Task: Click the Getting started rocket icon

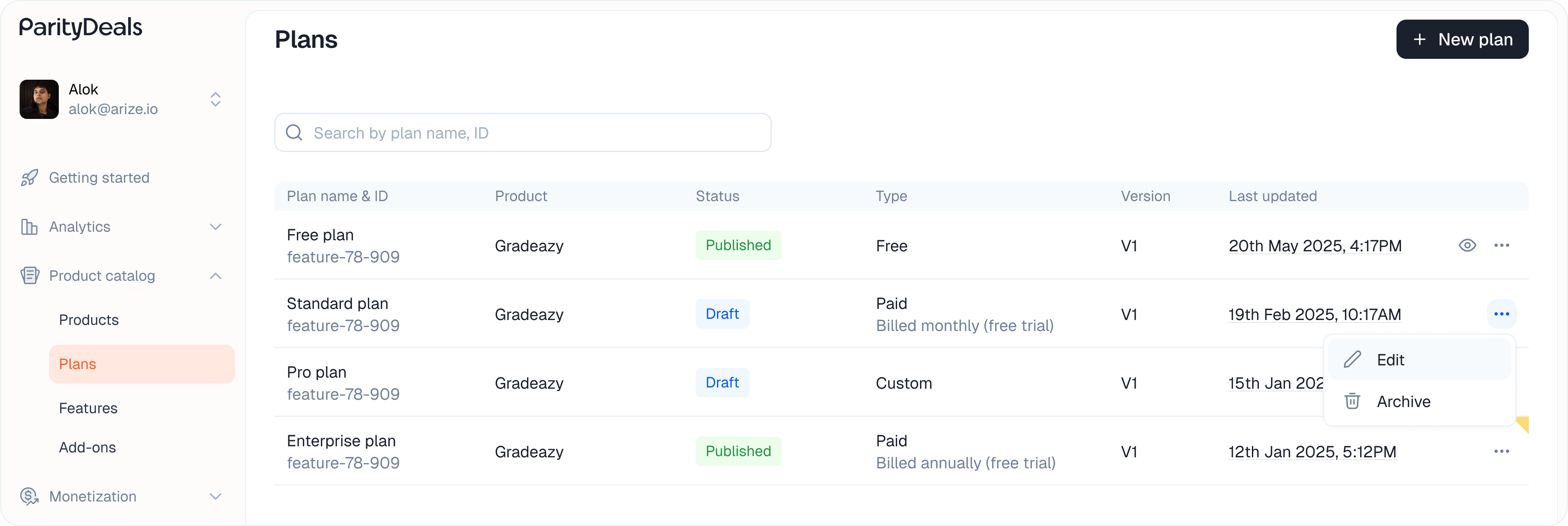Action: (x=29, y=177)
